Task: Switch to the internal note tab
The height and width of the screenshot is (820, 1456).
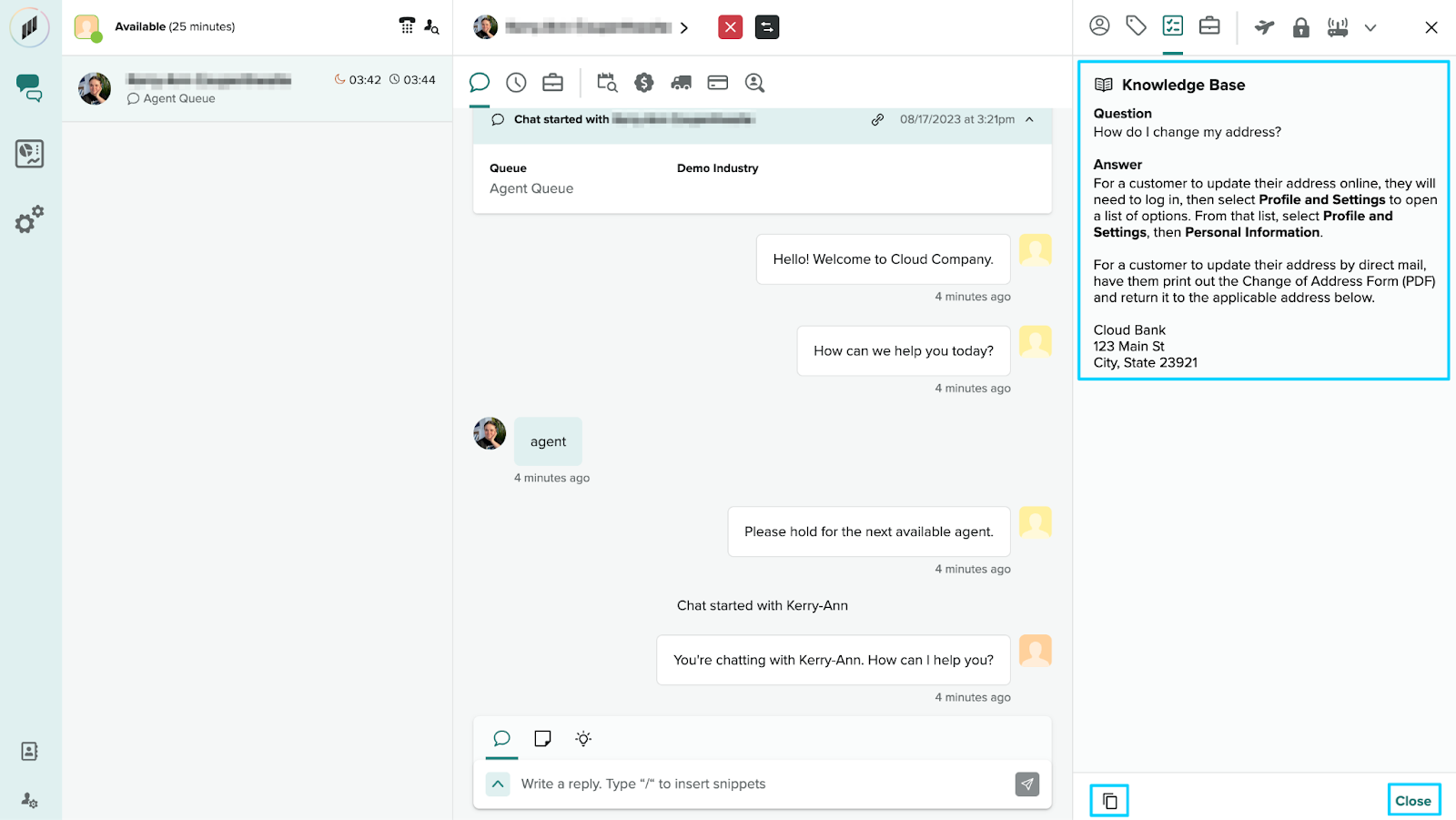Action: pyautogui.click(x=542, y=738)
